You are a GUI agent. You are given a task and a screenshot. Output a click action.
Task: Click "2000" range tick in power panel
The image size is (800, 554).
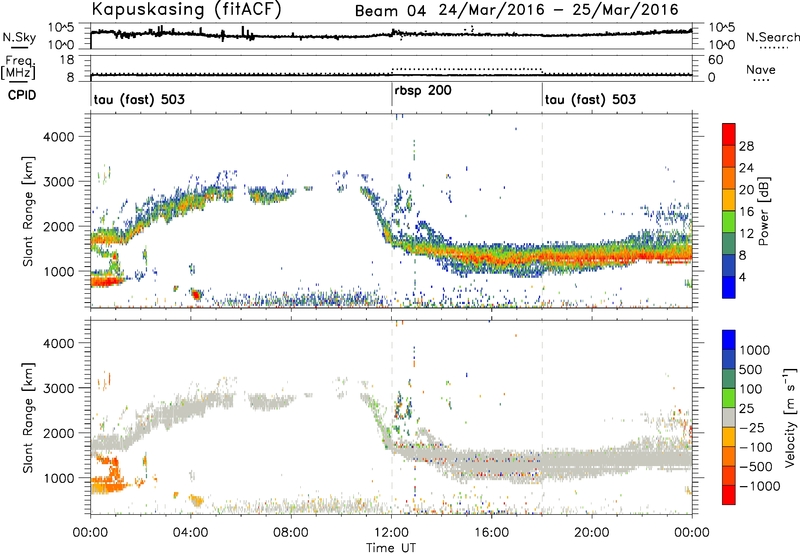pos(59,226)
